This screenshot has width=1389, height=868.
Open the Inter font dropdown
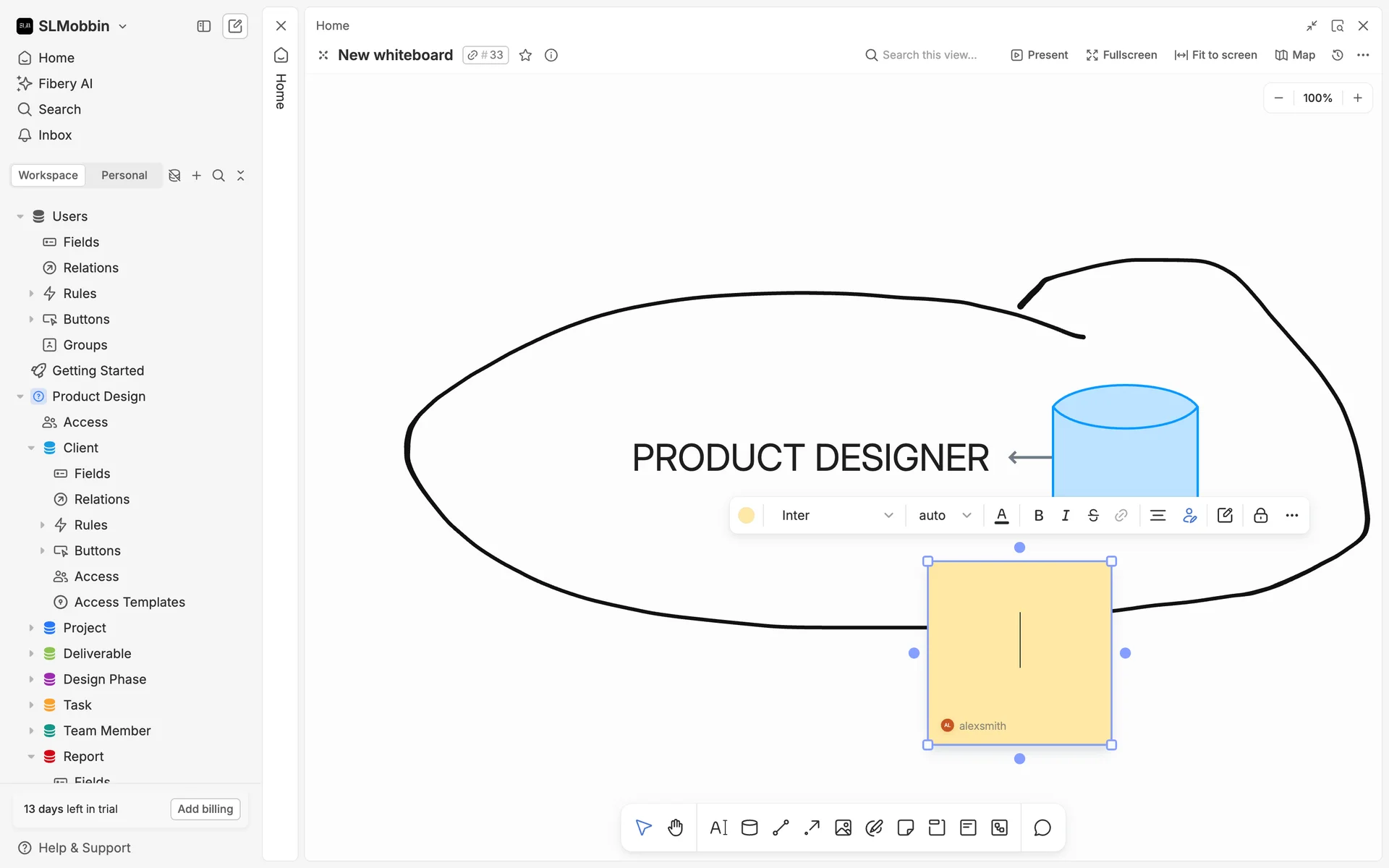836,515
